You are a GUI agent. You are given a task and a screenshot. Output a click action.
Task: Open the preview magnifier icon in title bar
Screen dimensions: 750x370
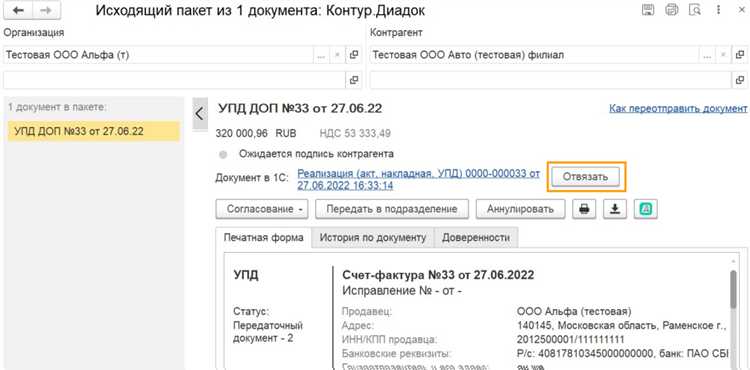click(695, 10)
